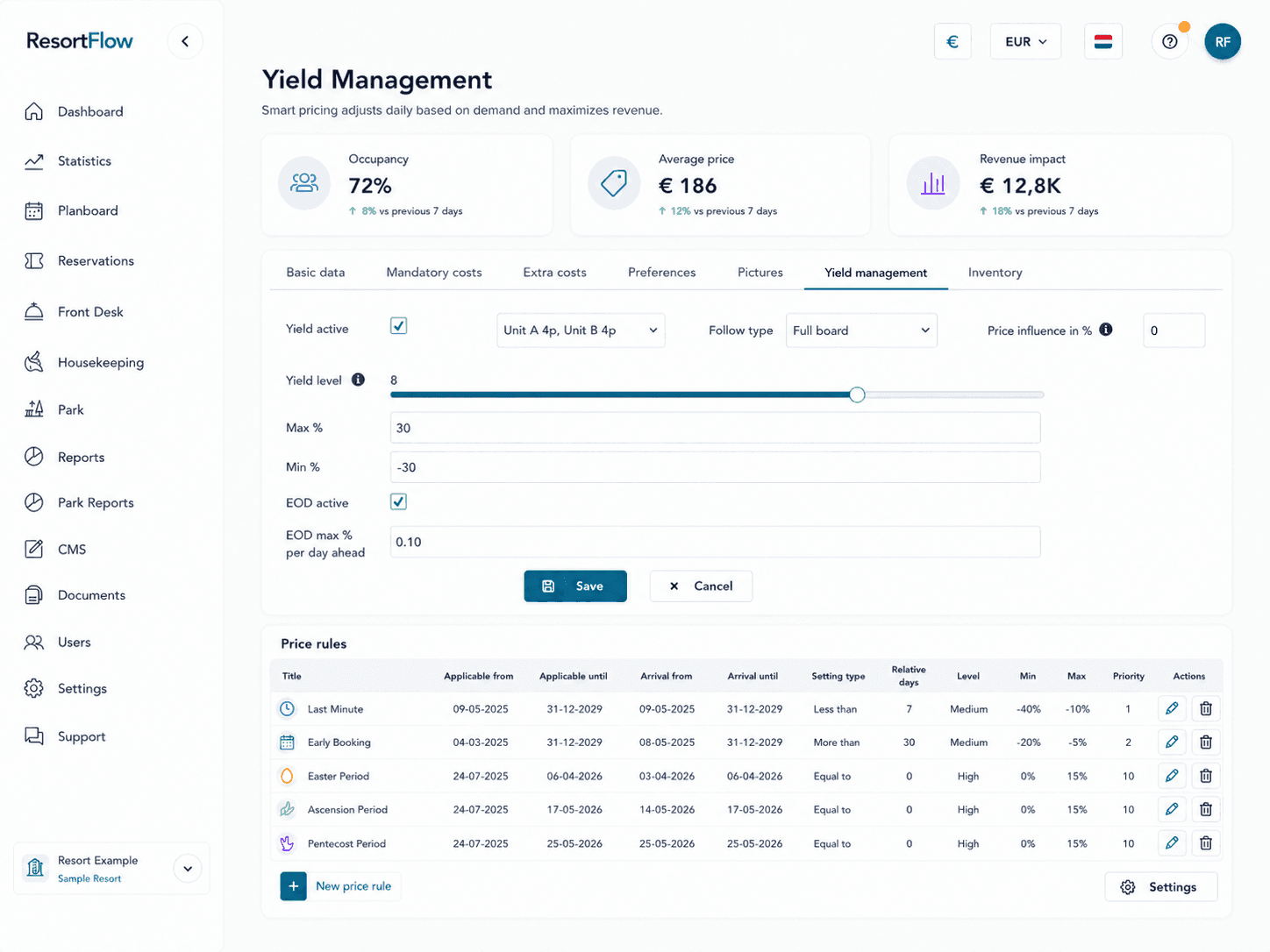Switch to the Mandatory costs tab
The image size is (1270, 952).
[x=434, y=273]
